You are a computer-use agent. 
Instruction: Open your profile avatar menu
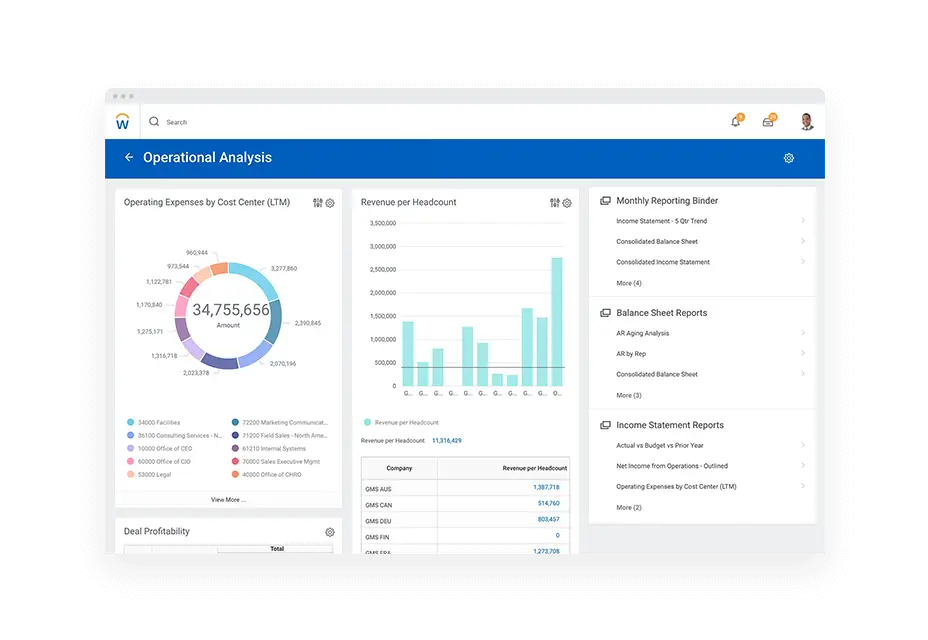806,121
